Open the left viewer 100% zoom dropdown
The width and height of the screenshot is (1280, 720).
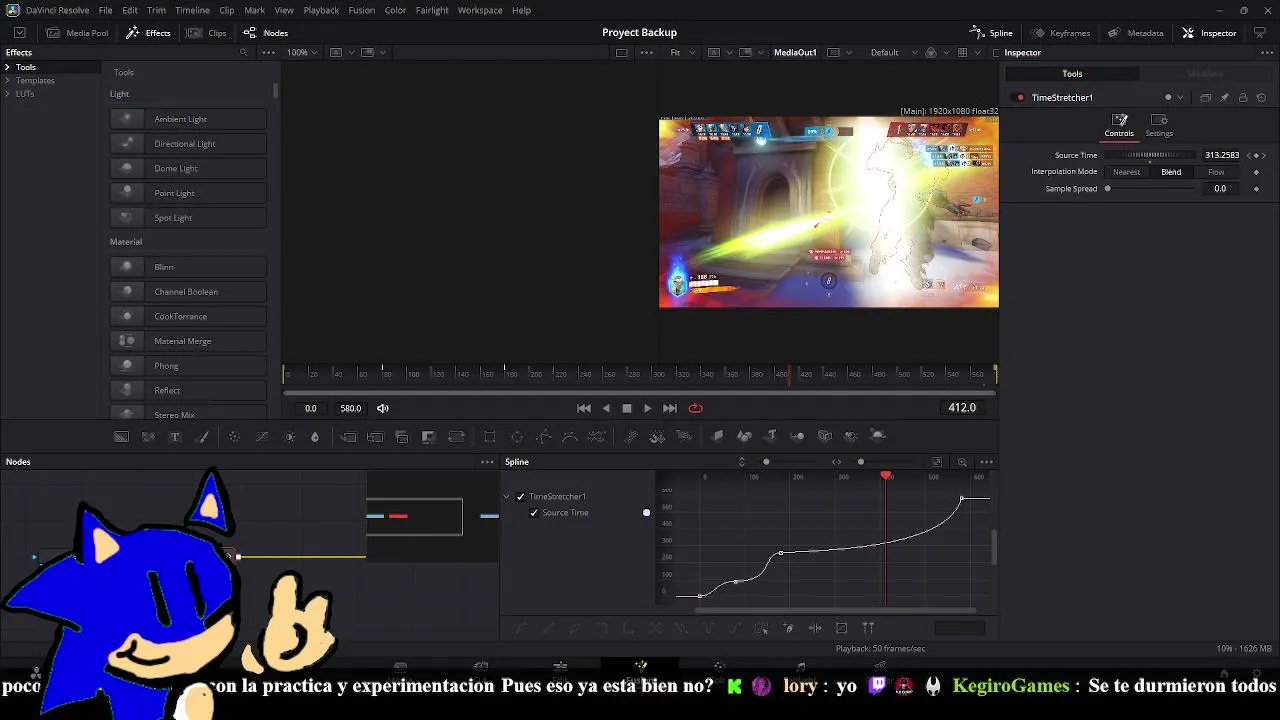tap(303, 53)
